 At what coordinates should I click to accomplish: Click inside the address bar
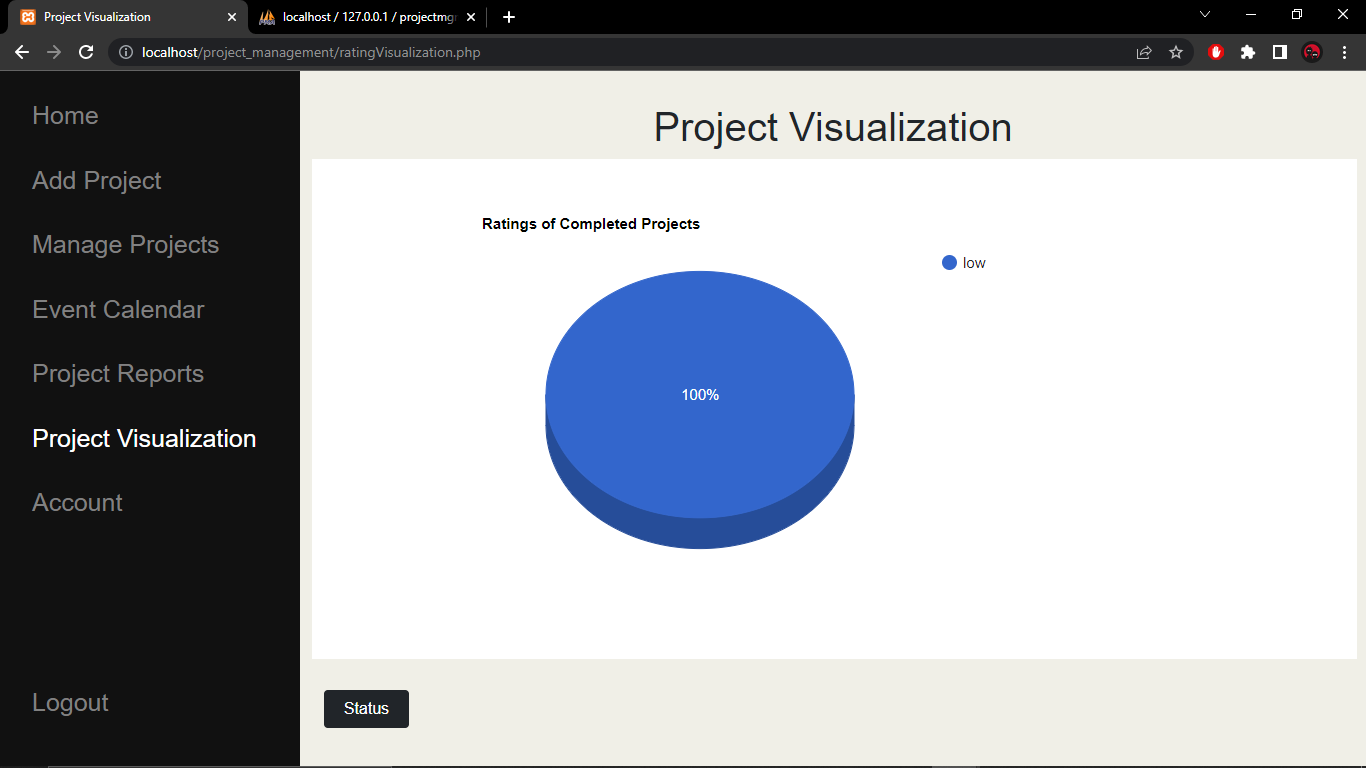pyautogui.click(x=400, y=52)
